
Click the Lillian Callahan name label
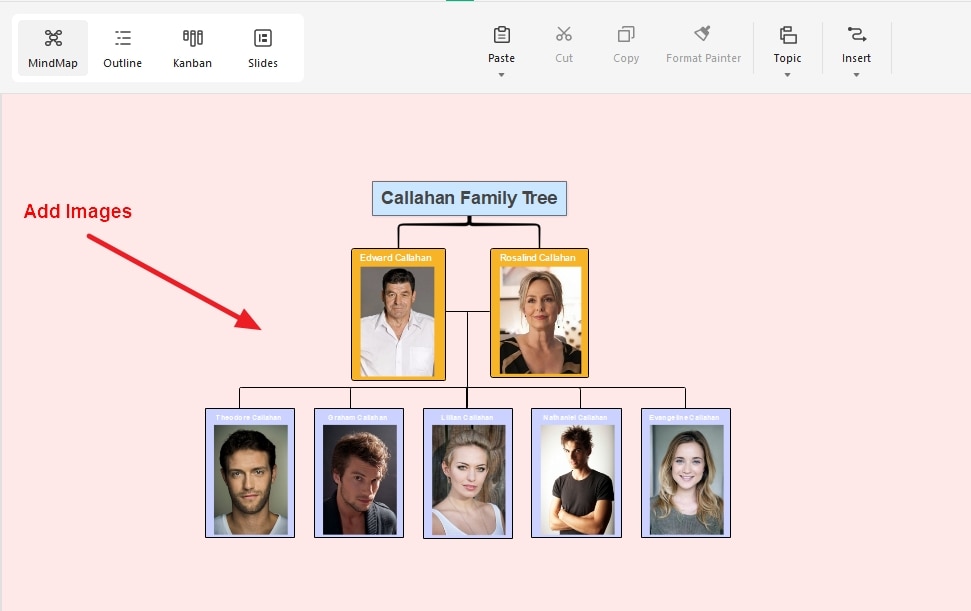(x=467, y=417)
